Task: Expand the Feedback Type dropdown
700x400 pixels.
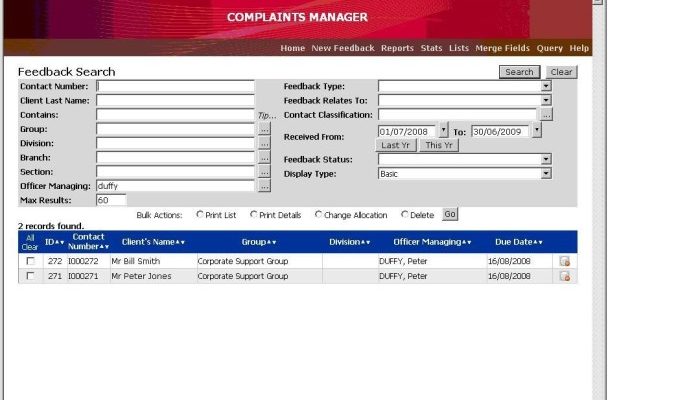Action: coord(546,87)
